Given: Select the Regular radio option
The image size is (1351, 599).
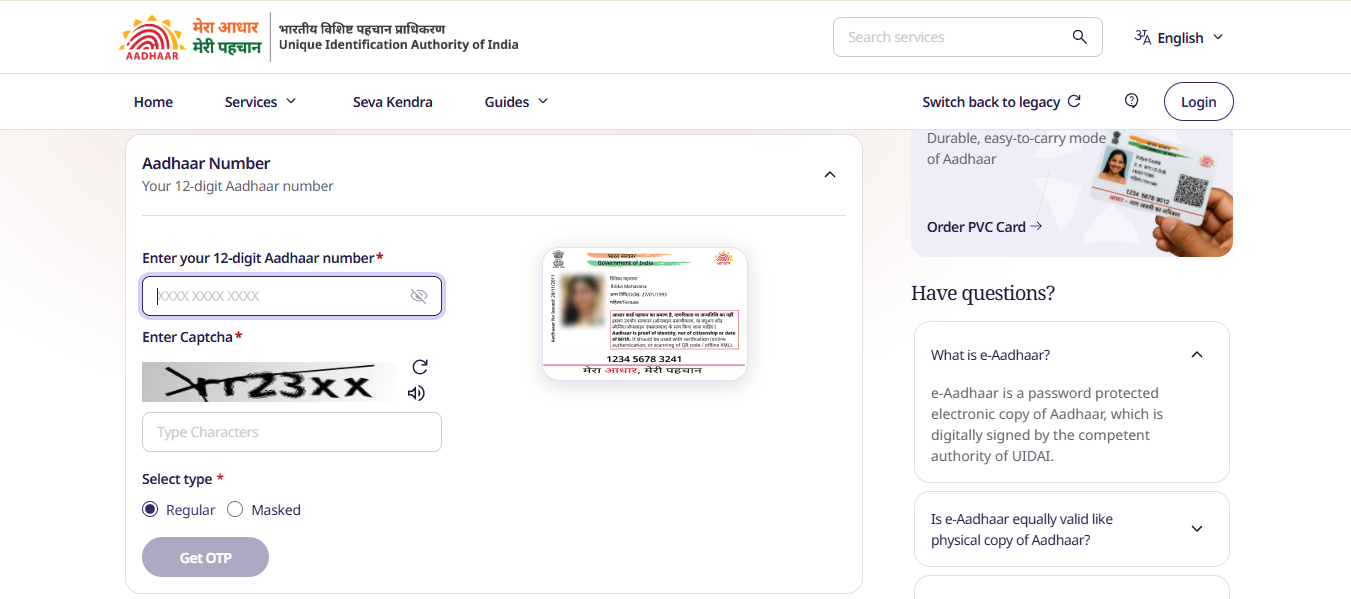Looking at the screenshot, I should pos(150,509).
